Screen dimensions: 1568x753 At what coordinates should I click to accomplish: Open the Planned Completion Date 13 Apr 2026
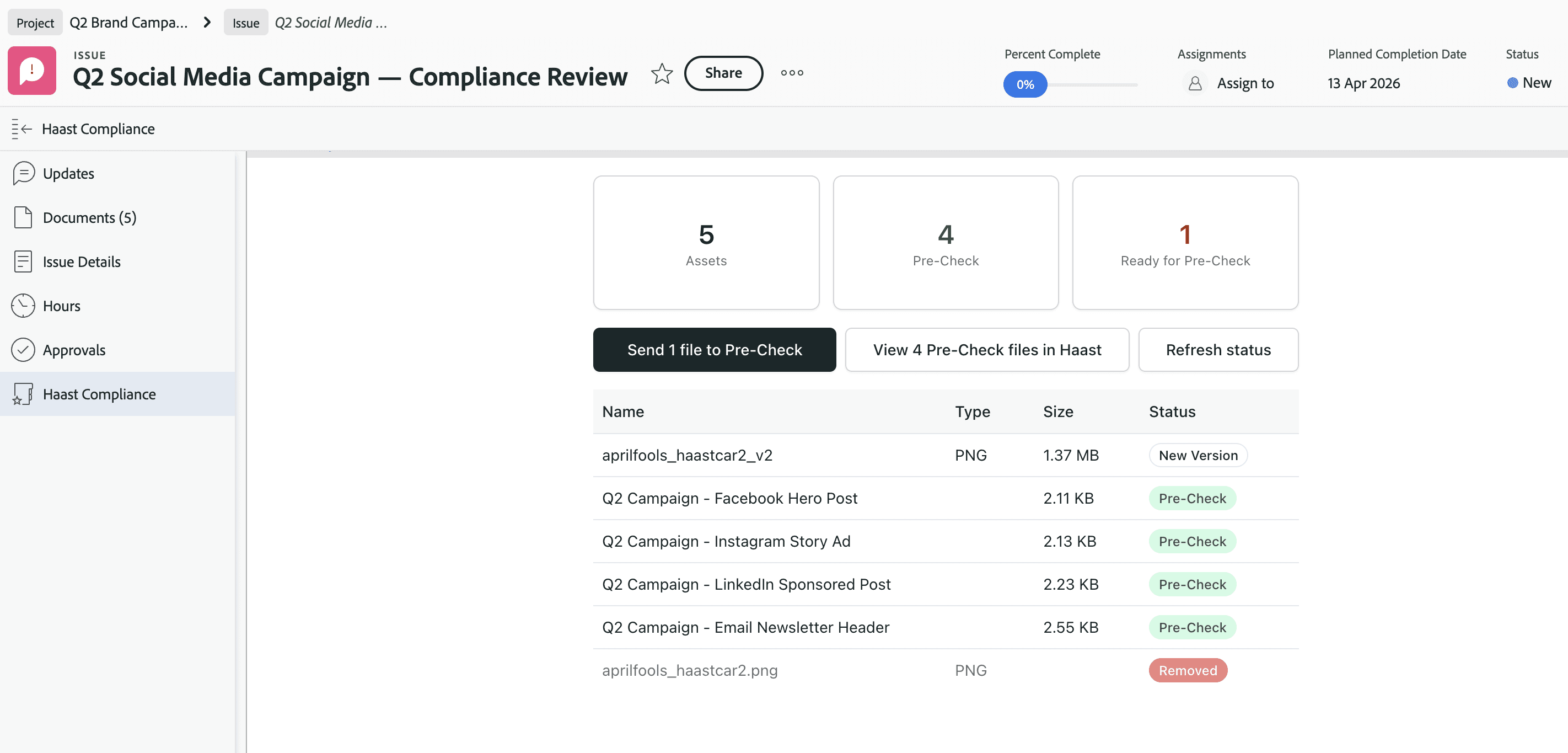click(x=1363, y=83)
